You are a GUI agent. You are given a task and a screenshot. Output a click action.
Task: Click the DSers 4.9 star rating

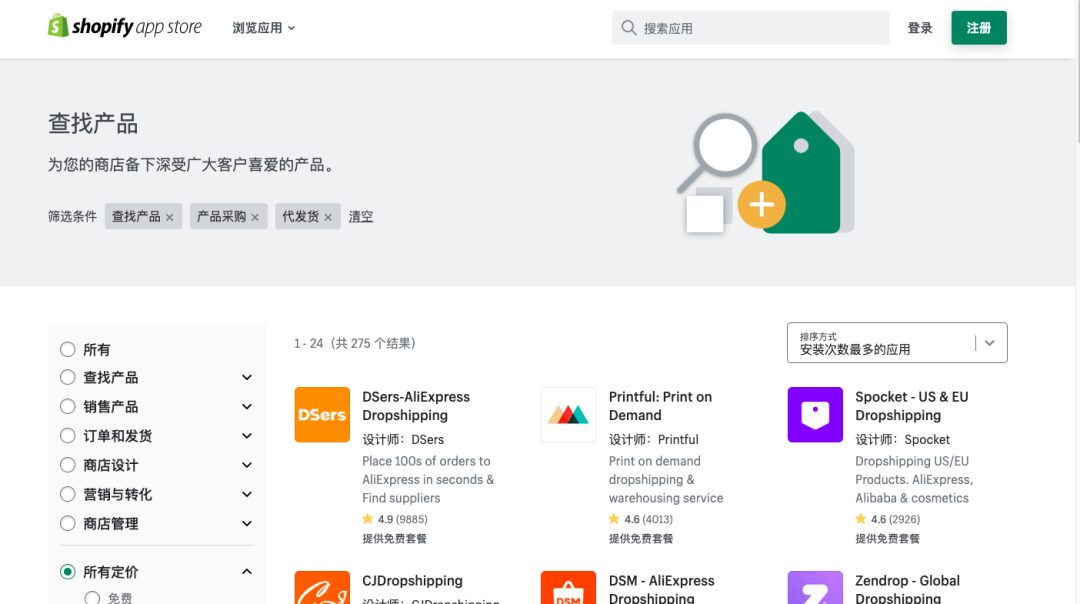pyautogui.click(x=395, y=519)
